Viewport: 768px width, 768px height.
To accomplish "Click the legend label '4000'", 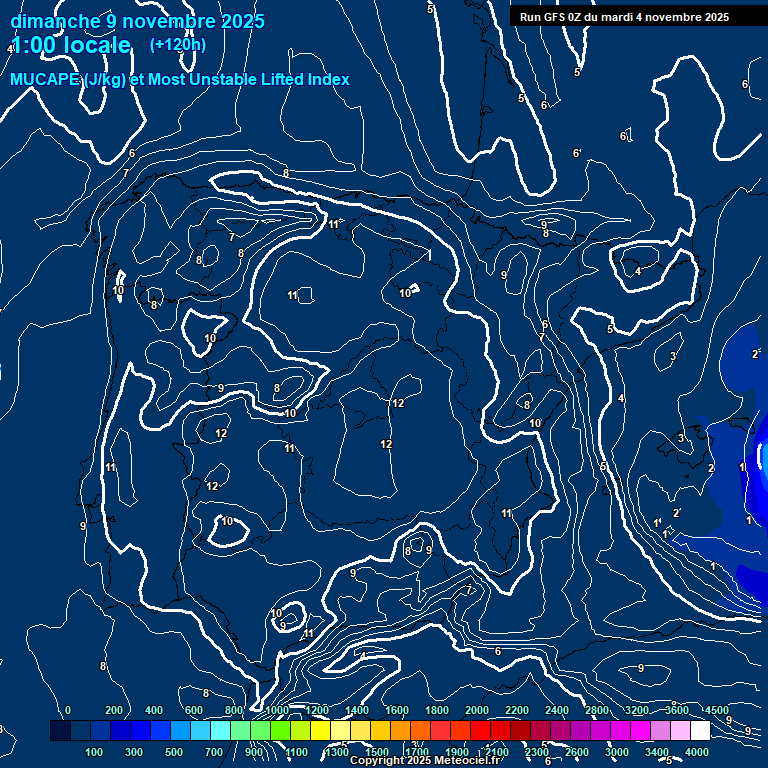I will [x=697, y=752].
